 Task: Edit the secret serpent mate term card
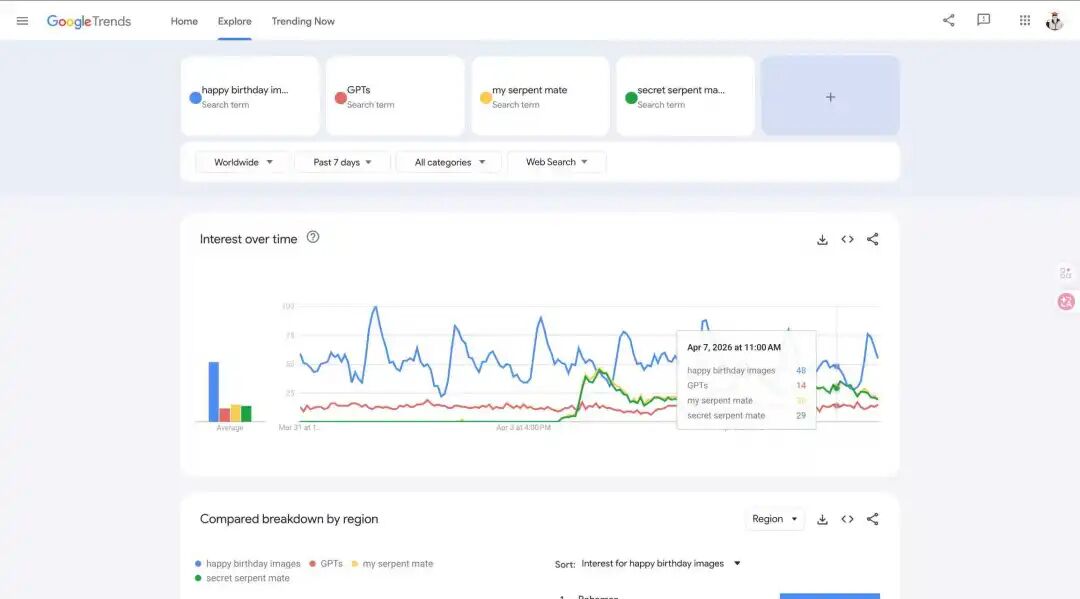685,96
